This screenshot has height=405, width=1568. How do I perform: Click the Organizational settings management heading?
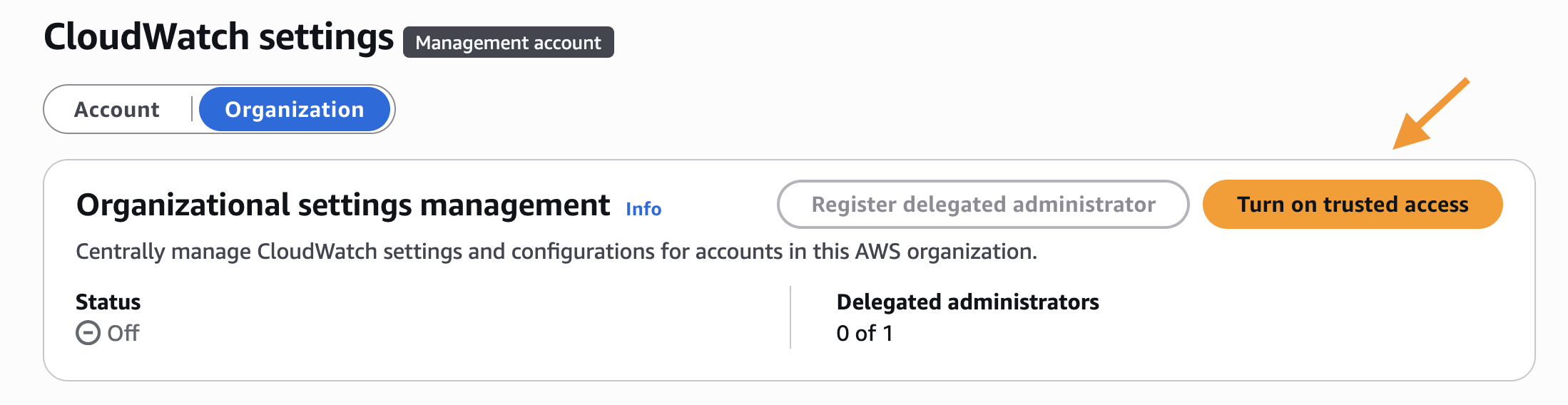[x=342, y=205]
